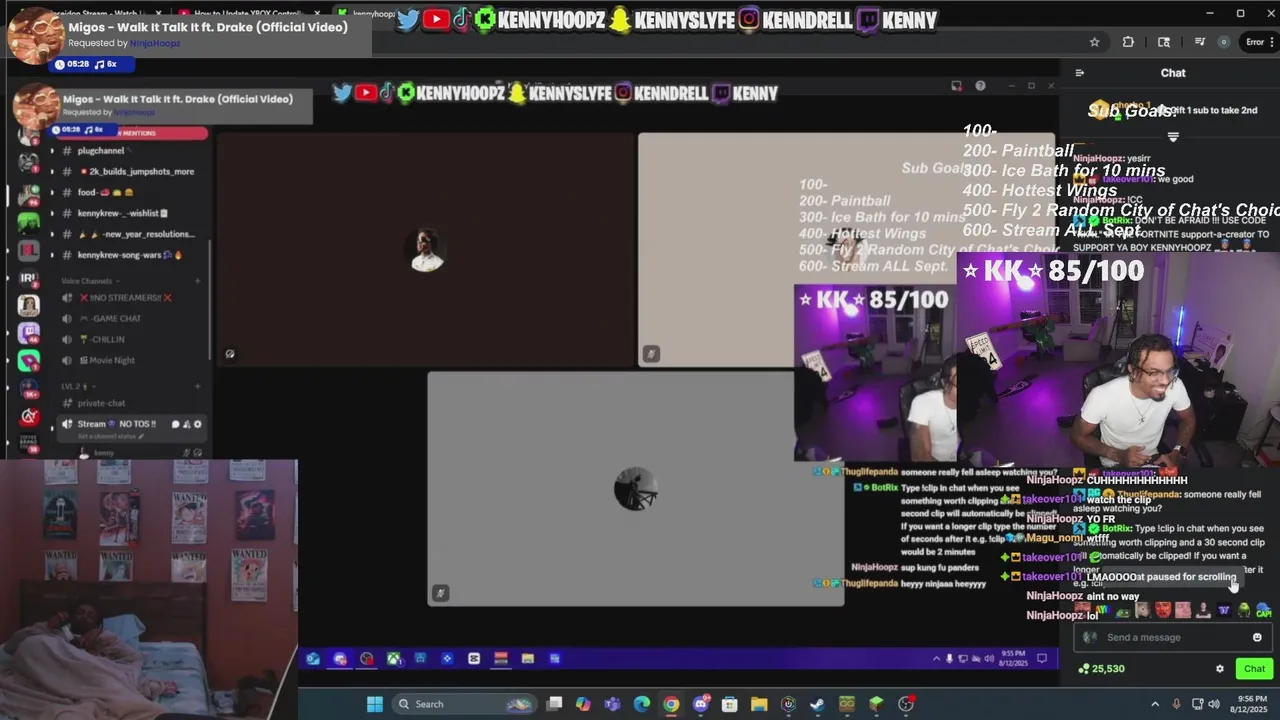Expand the gift sub leaderboard arrow

click(1173, 137)
